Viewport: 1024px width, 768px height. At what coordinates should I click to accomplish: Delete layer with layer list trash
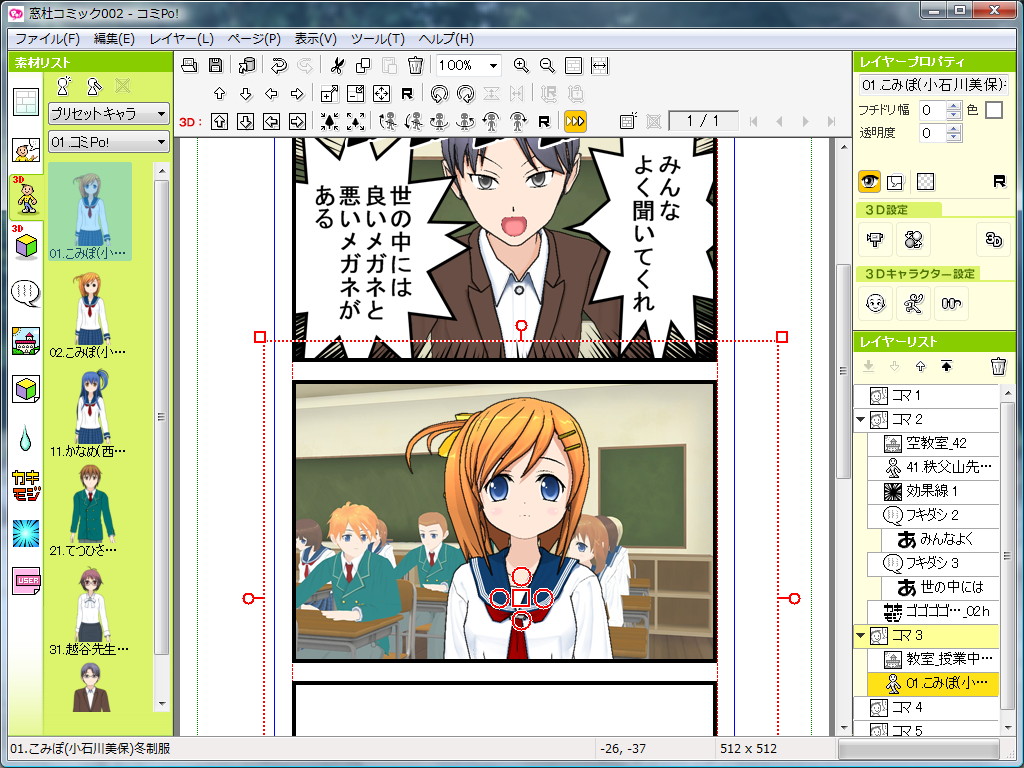998,366
